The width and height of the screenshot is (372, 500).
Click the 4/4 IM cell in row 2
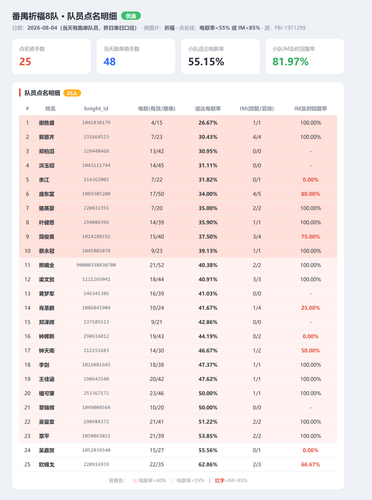(x=257, y=137)
